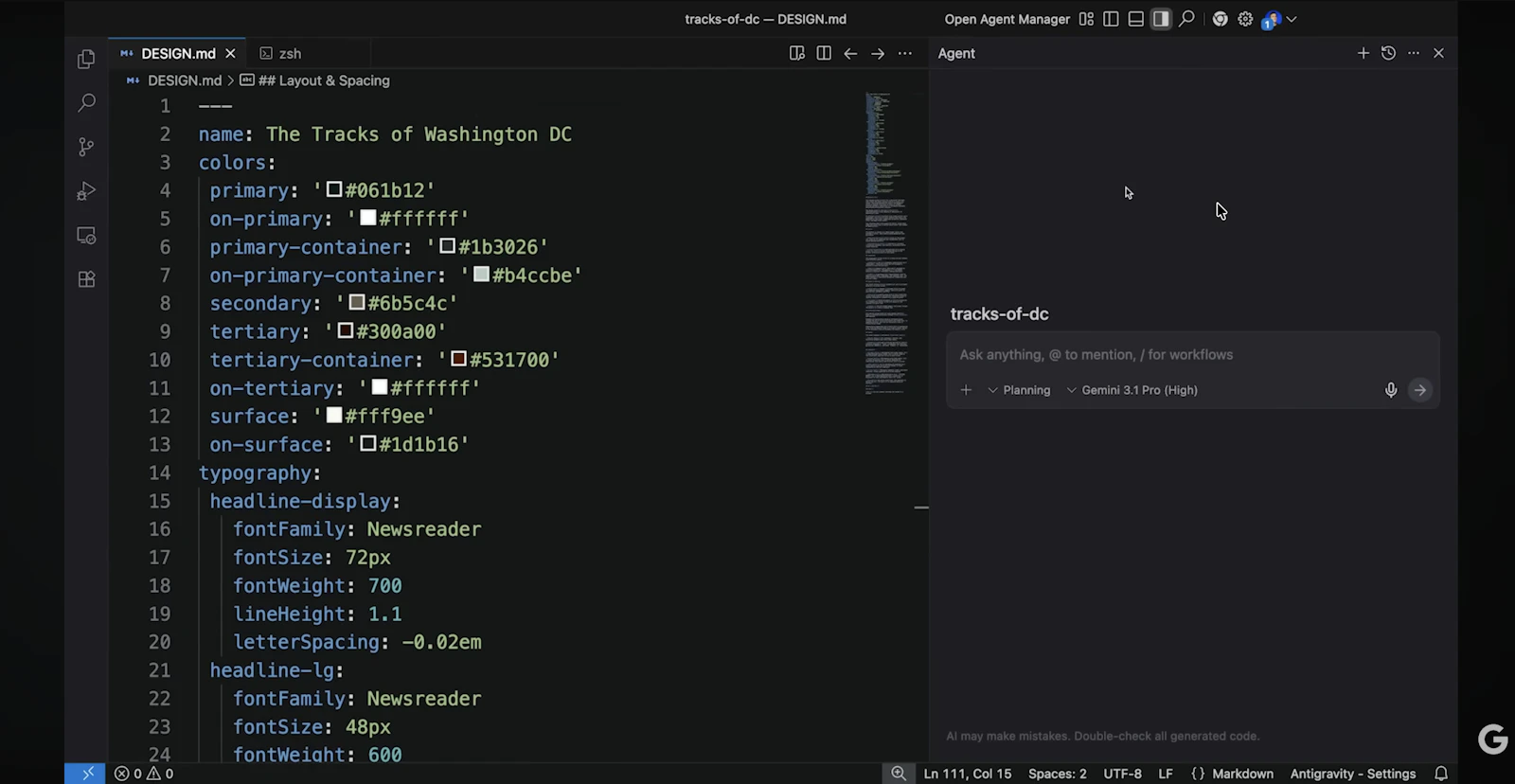Viewport: 1515px width, 784px height.
Task: Toggle primary side bar visibility
Action: [x=1111, y=19]
